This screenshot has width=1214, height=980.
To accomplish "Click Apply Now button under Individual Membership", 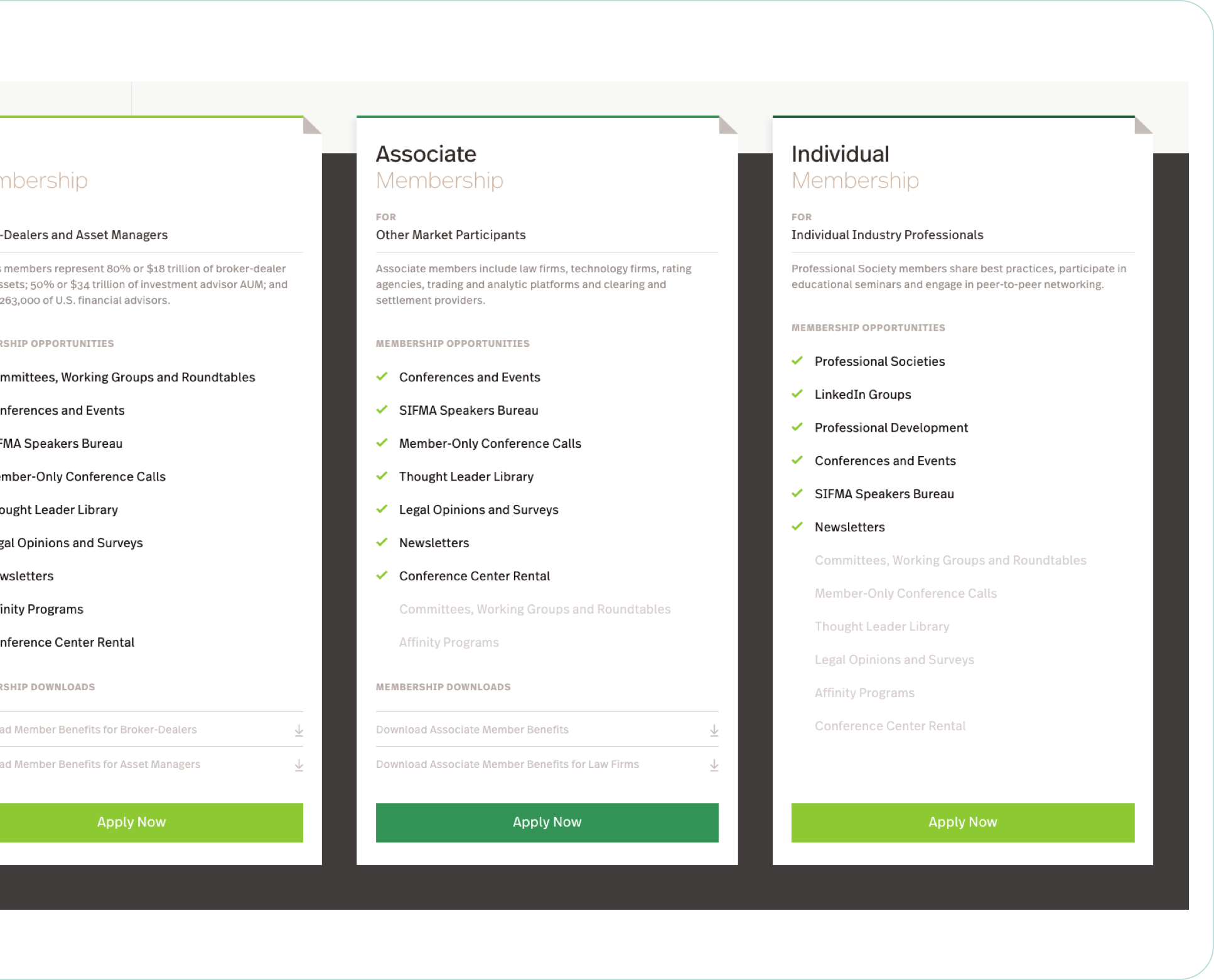I will pyautogui.click(x=961, y=821).
